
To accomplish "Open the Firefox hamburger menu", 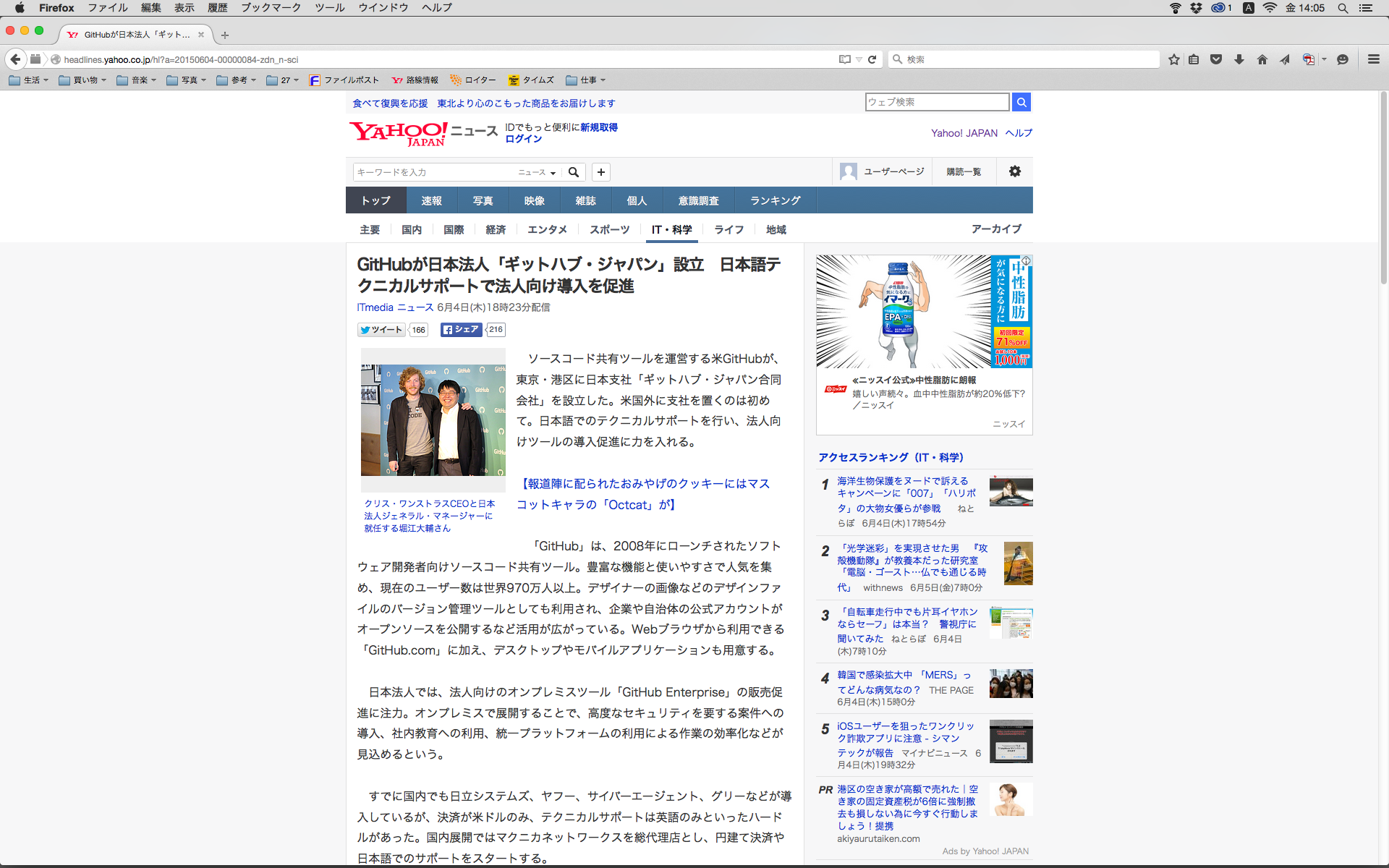I will 1373,59.
